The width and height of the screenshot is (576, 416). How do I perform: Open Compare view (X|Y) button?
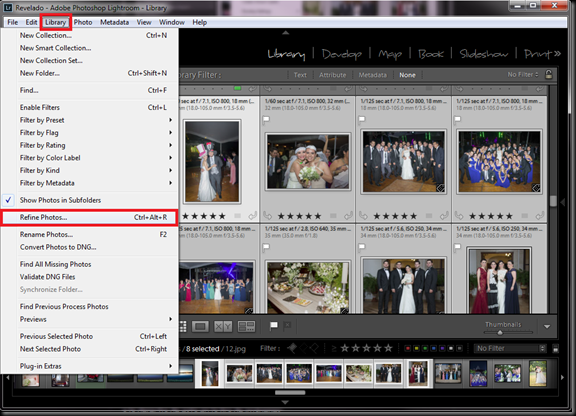point(223,326)
